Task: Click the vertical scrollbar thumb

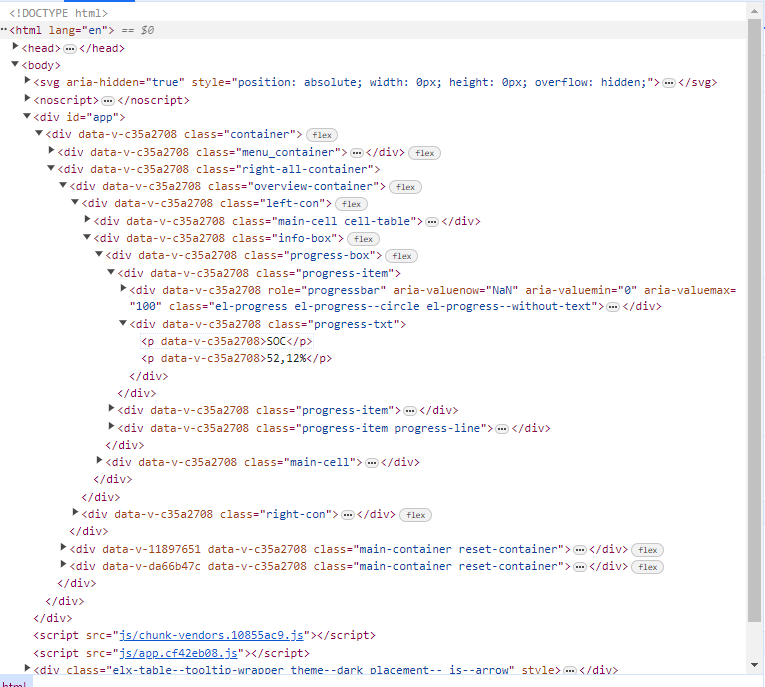Action: pos(754,321)
